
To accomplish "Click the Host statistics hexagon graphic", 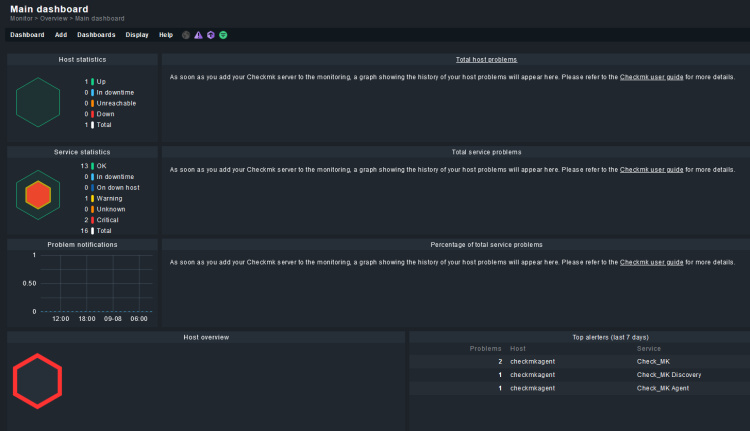I will coord(38,102).
